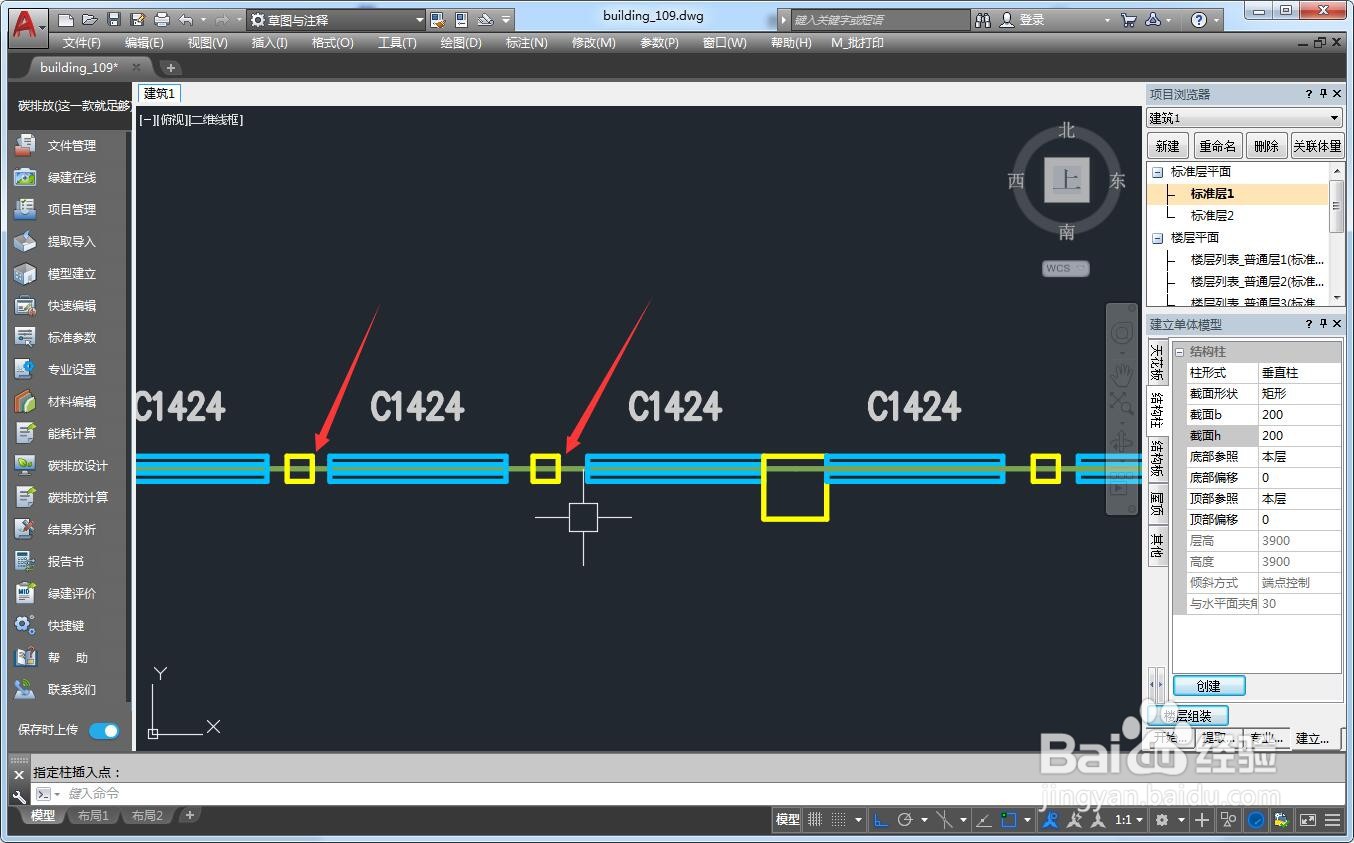
Task: Open 报告书 in the sidebar
Action: pyautogui.click(x=66, y=562)
